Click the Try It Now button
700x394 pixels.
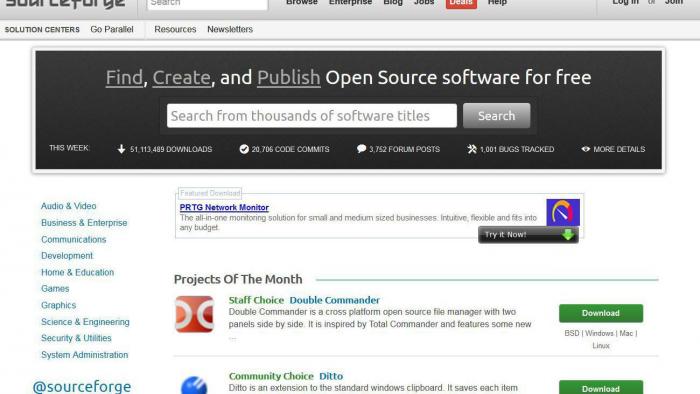click(528, 235)
